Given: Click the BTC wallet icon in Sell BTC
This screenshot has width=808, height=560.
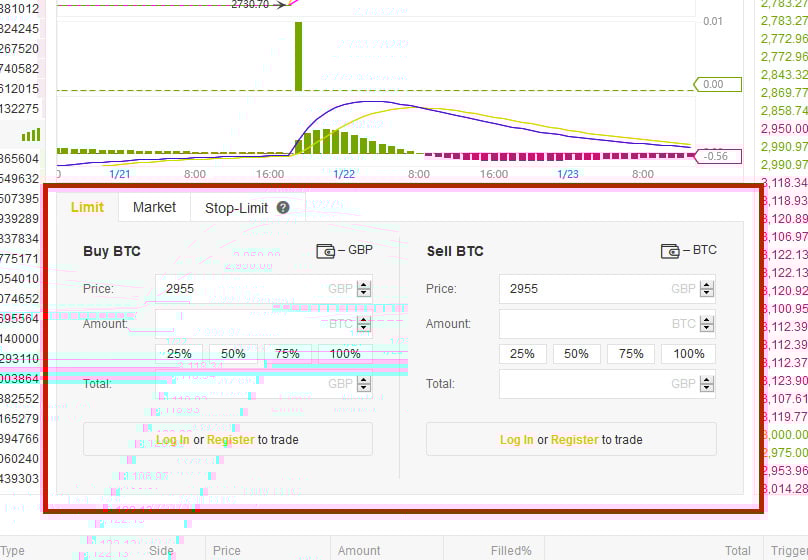Looking at the screenshot, I should click(670, 251).
